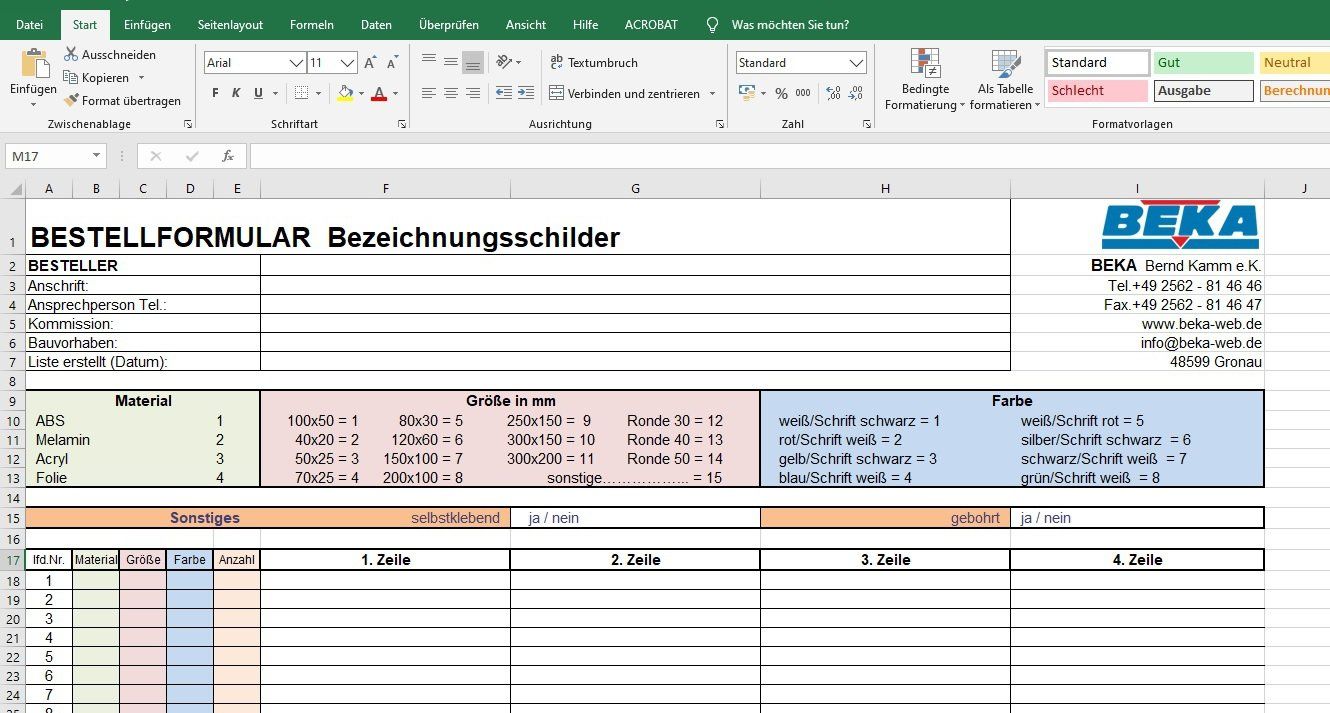Click the fx insert function button
1330x713 pixels.
point(227,156)
